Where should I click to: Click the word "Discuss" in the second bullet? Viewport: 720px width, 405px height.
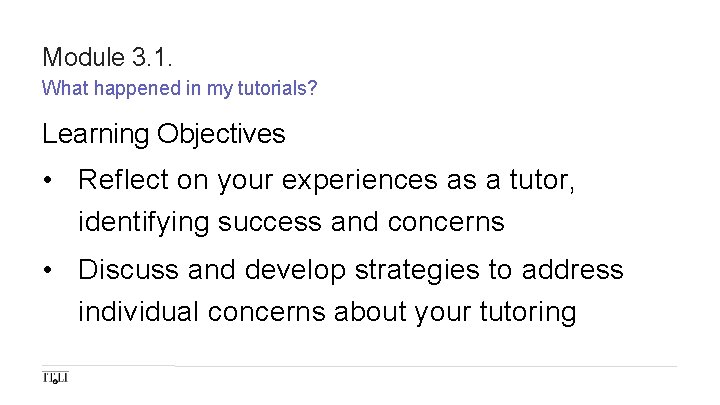point(128,270)
